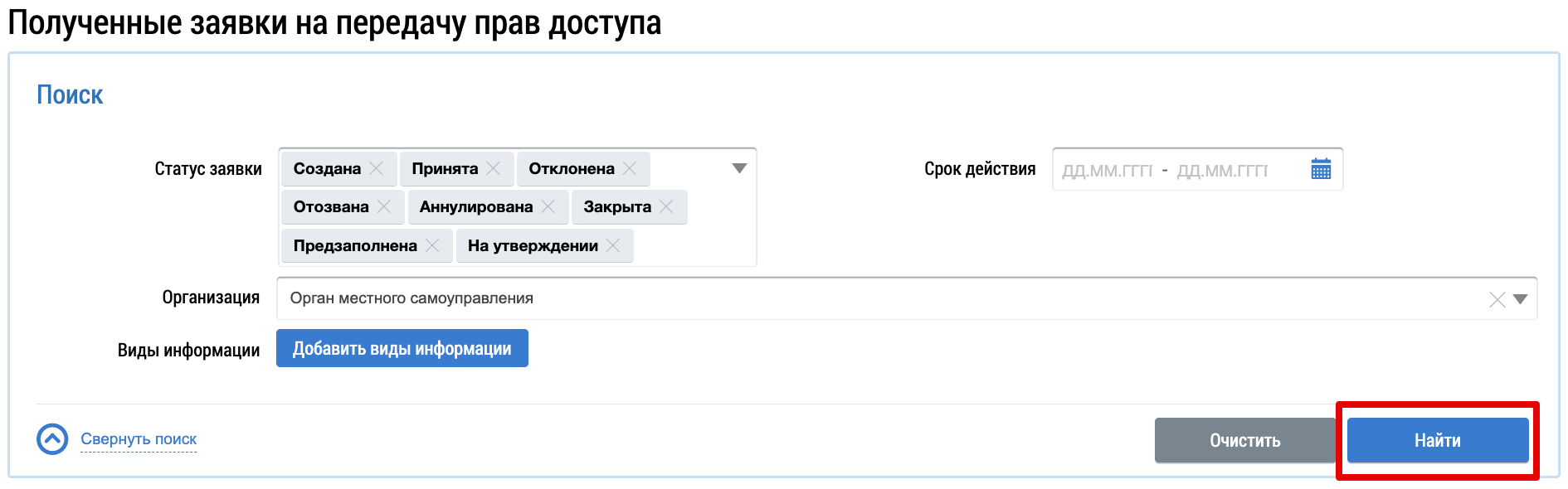This screenshot has height=489, width=1568.
Task: Expand the 'Статус заявки' dropdown
Action: pyautogui.click(x=739, y=168)
